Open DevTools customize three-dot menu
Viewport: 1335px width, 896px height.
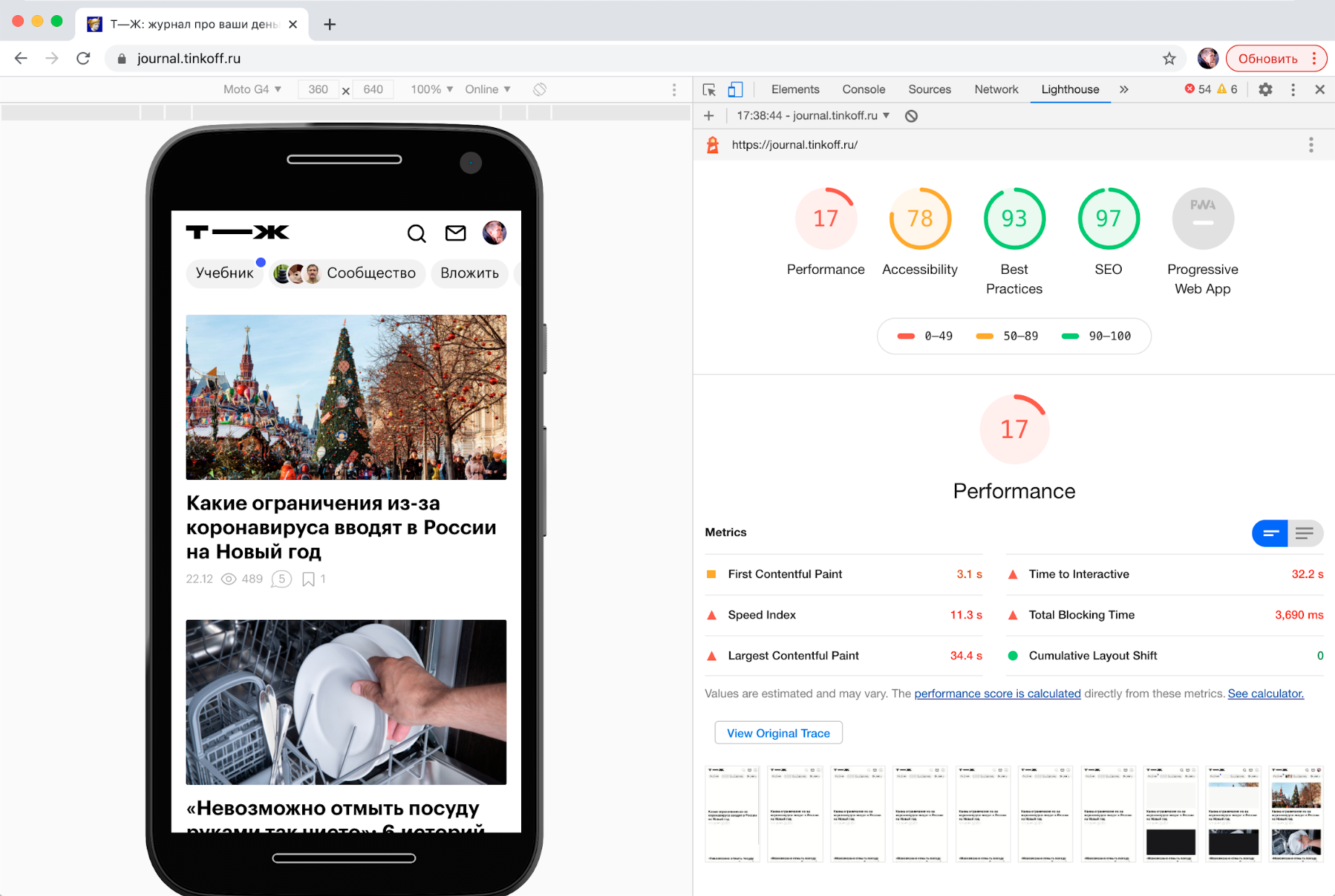[x=1292, y=89]
